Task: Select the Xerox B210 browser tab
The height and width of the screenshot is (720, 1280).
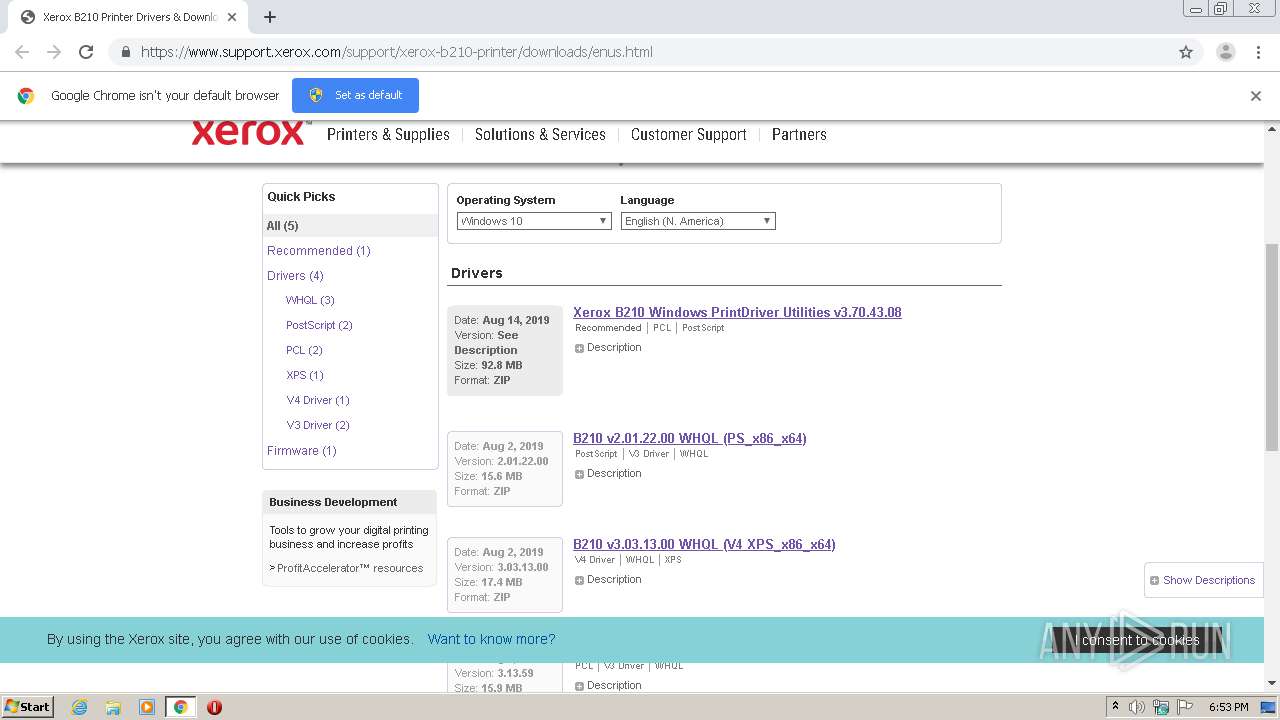Action: click(x=128, y=17)
